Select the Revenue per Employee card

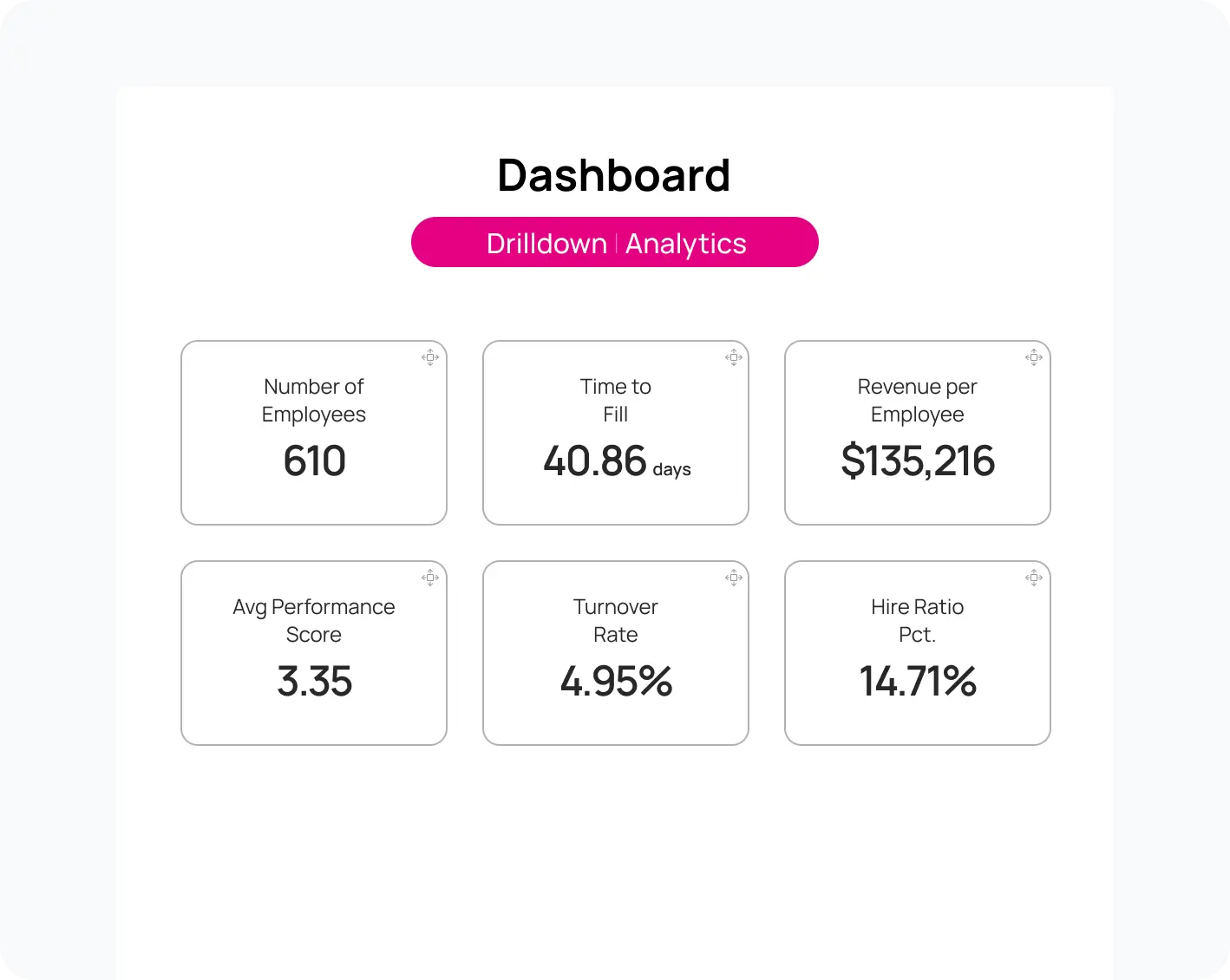[x=917, y=433]
